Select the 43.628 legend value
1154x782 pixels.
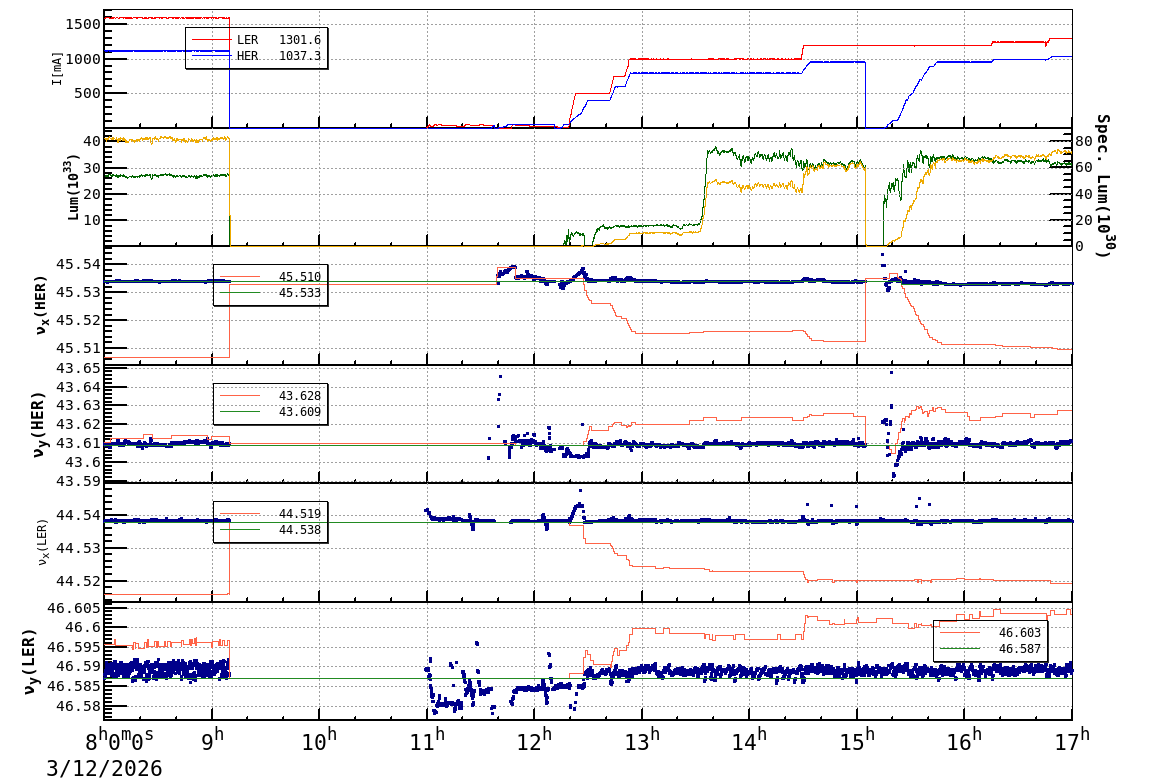[300, 396]
